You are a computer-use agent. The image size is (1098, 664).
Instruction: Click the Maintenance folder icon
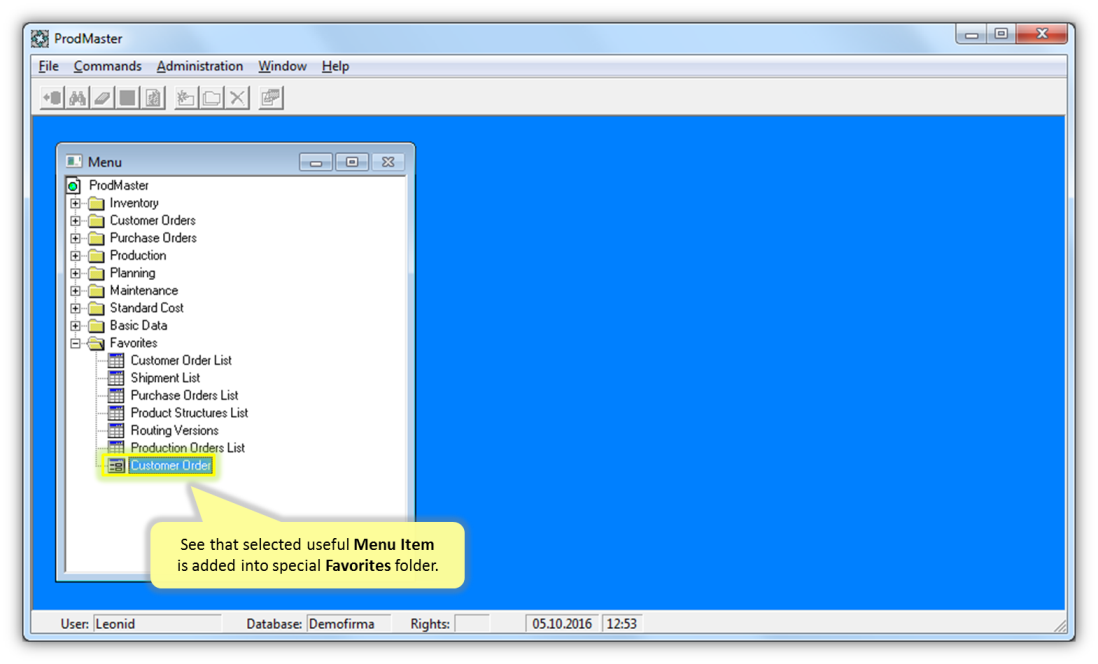coord(97,291)
